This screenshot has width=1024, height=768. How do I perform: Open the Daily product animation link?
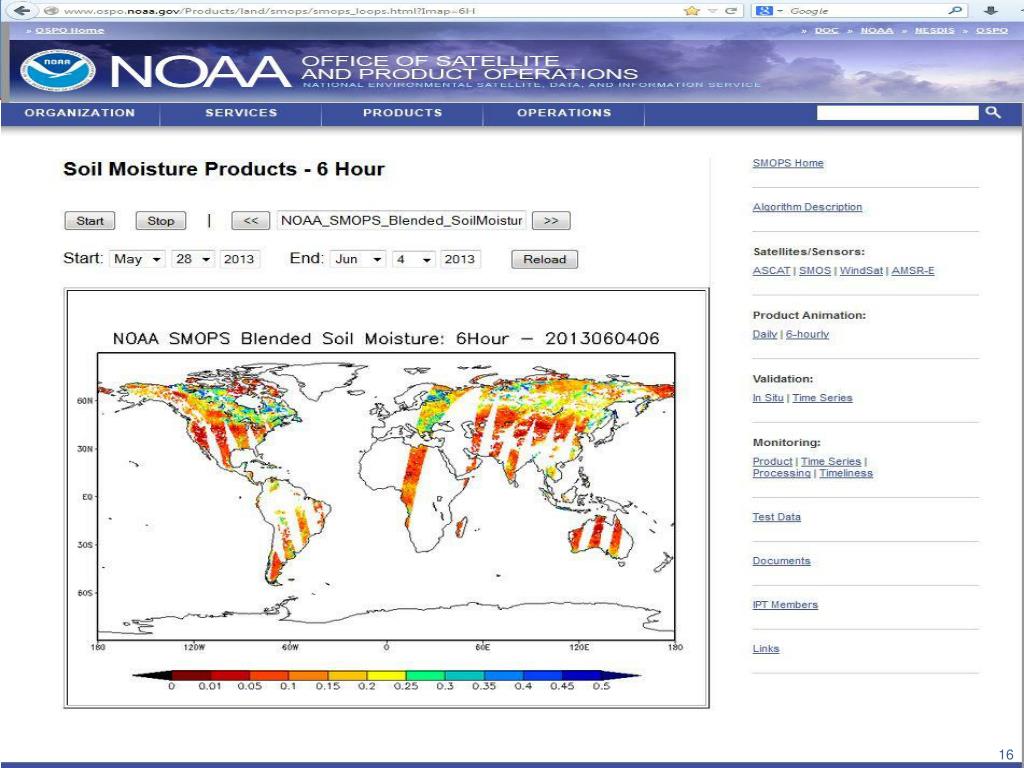tap(765, 334)
